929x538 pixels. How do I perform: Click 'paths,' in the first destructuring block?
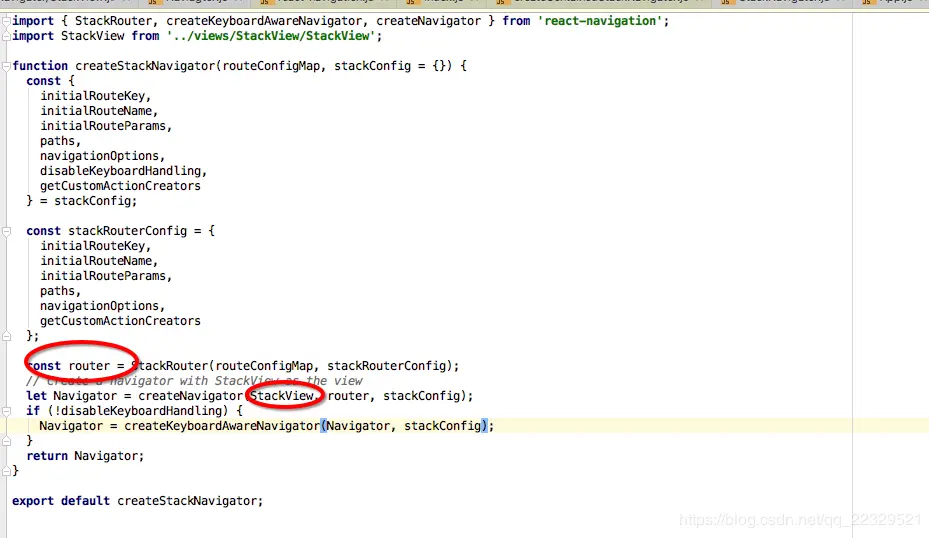click(x=60, y=141)
